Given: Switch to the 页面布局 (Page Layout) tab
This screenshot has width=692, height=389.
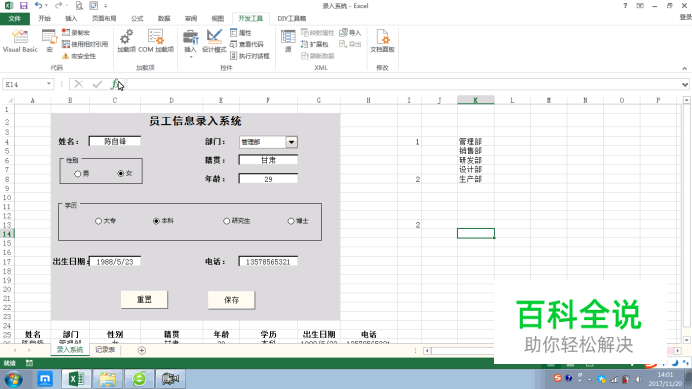Looking at the screenshot, I should (x=104, y=19).
